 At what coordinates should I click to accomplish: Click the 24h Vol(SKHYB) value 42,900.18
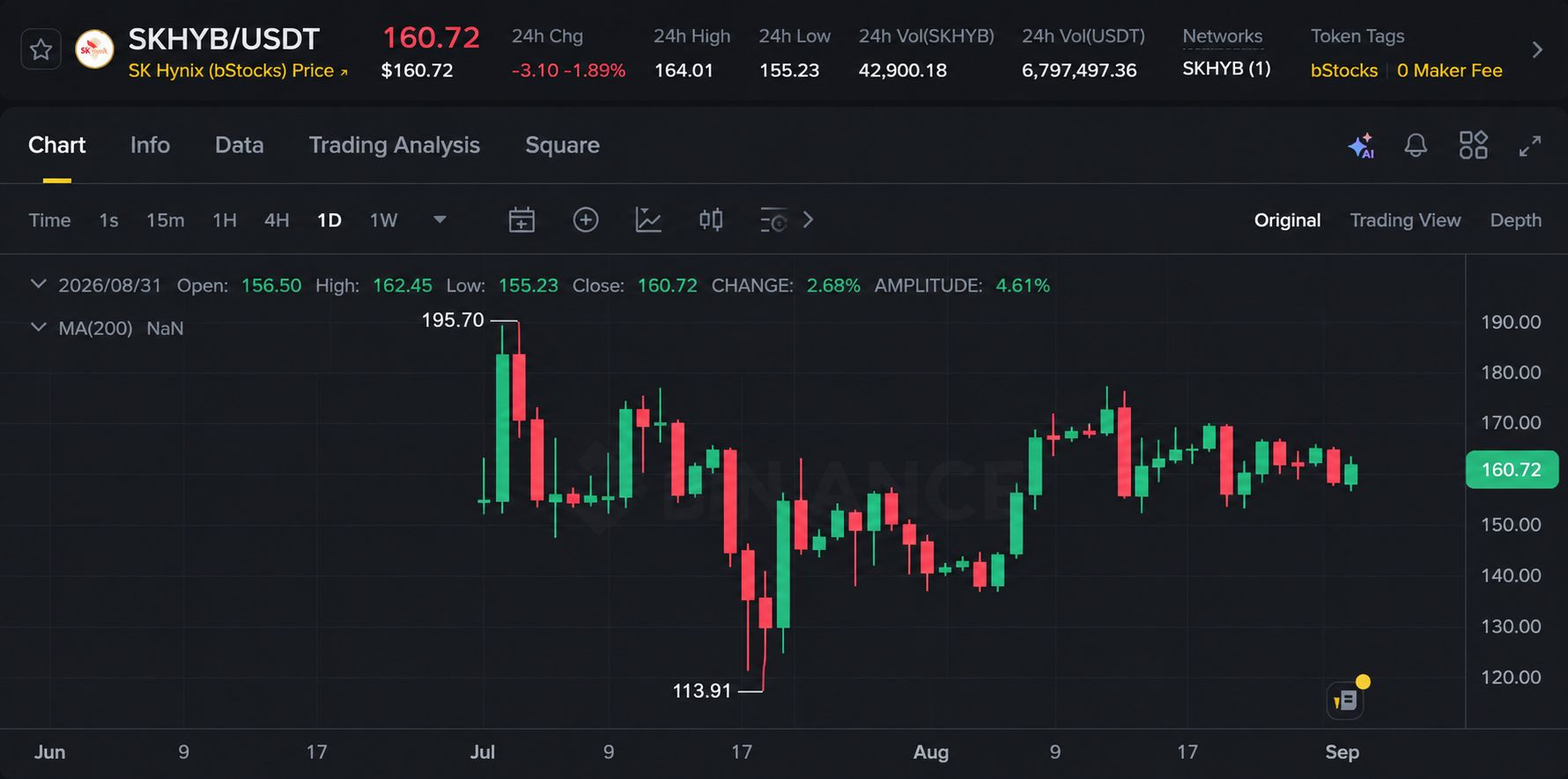(903, 70)
